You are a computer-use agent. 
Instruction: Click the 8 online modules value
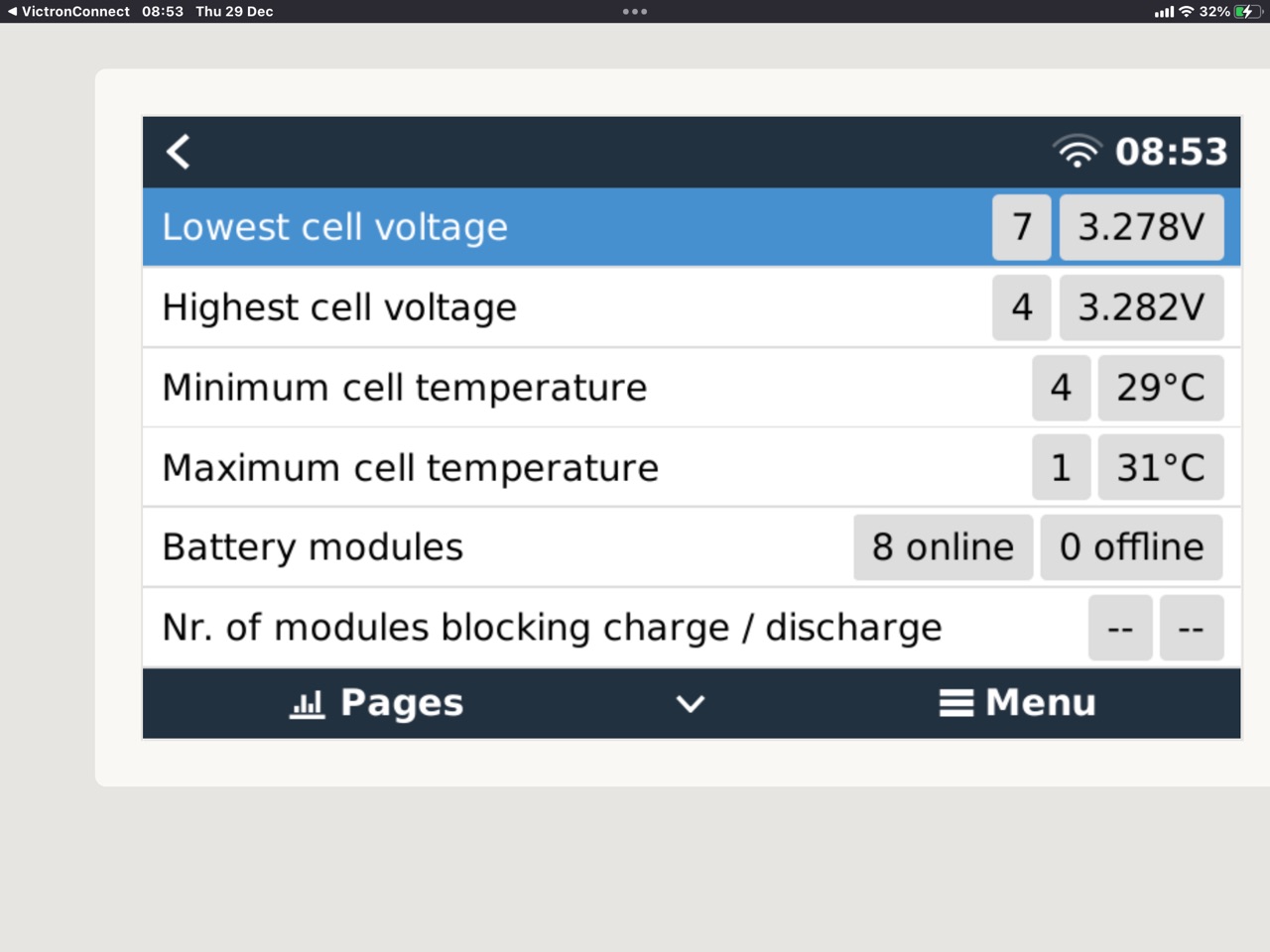tap(943, 547)
